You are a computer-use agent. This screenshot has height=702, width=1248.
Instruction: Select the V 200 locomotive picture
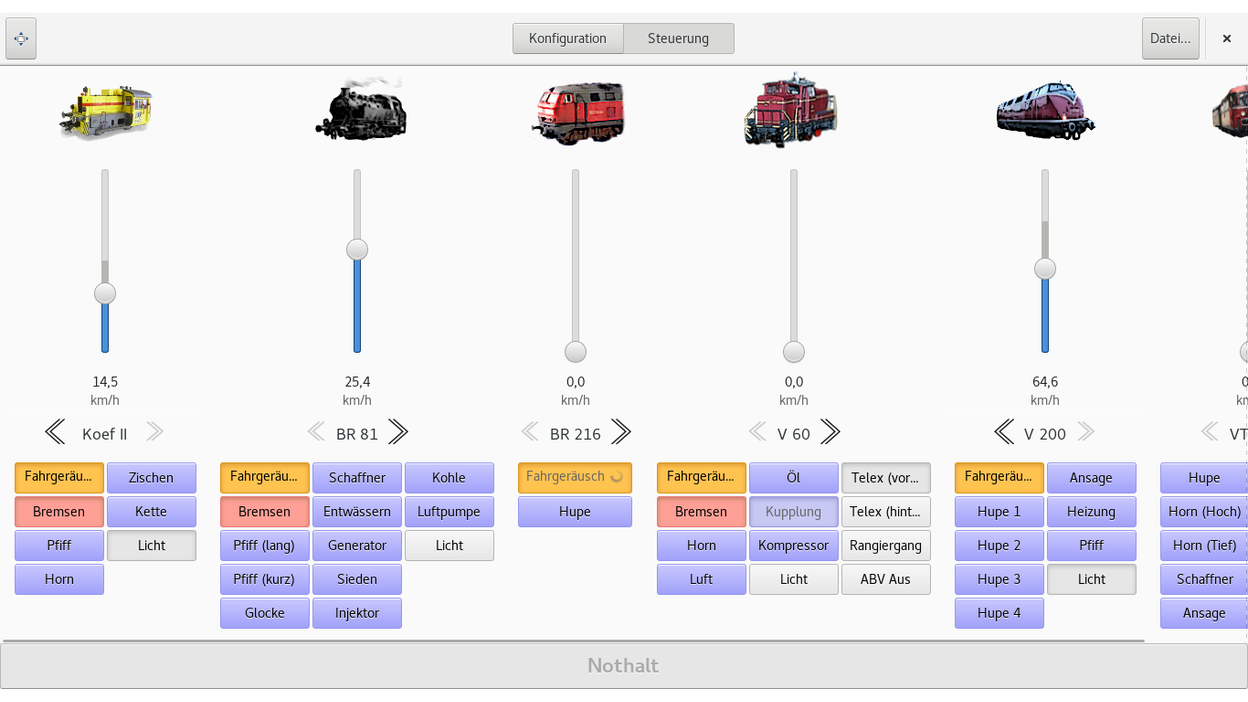pyautogui.click(x=1044, y=110)
